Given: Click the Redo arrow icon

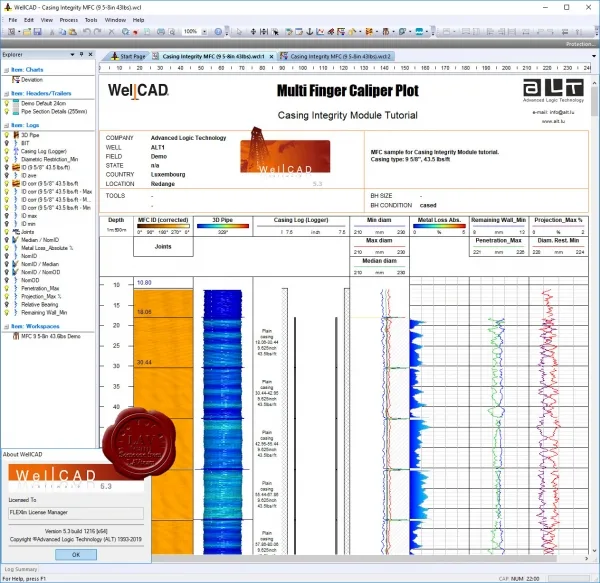Looking at the screenshot, I should 98,32.
